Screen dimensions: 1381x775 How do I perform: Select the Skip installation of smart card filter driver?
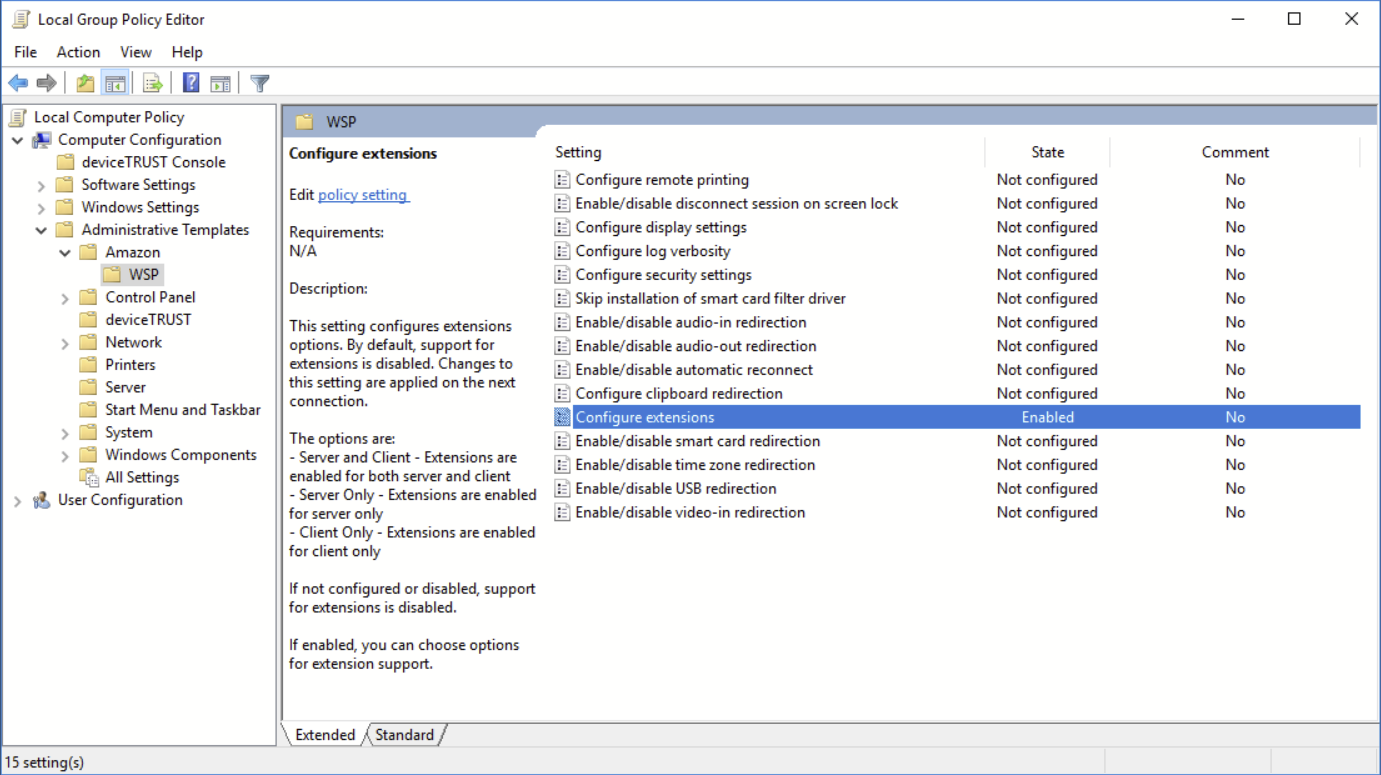710,298
